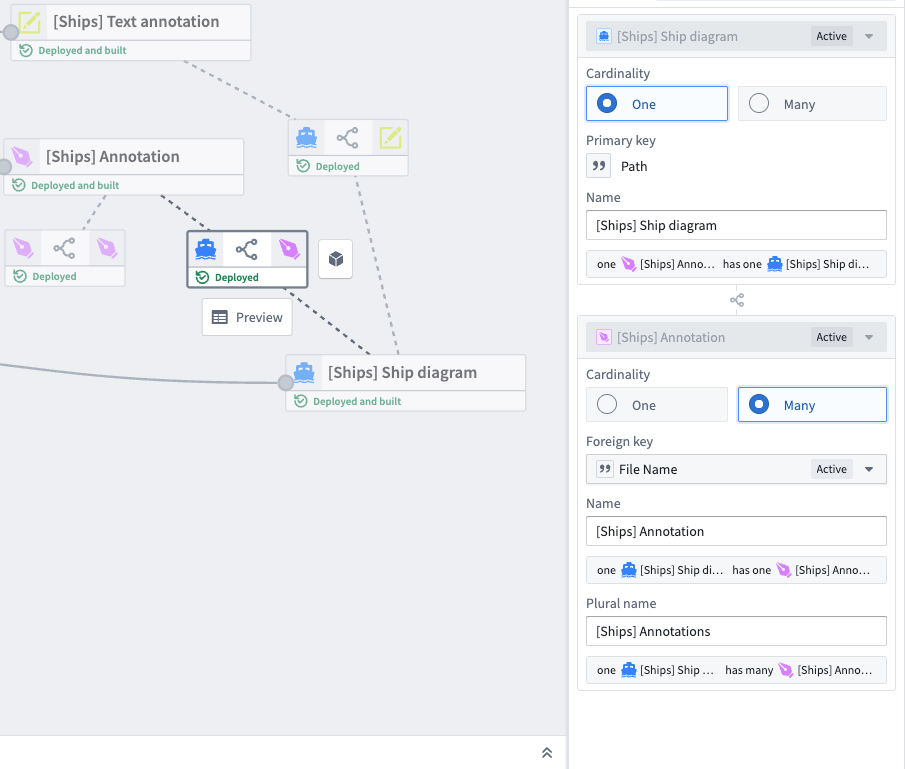Select One cardinality for Ship diagram
905x769 pixels.
pyautogui.click(x=657, y=104)
